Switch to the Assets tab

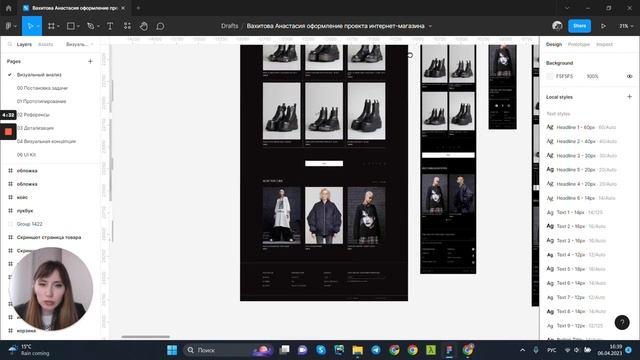pyautogui.click(x=45, y=44)
